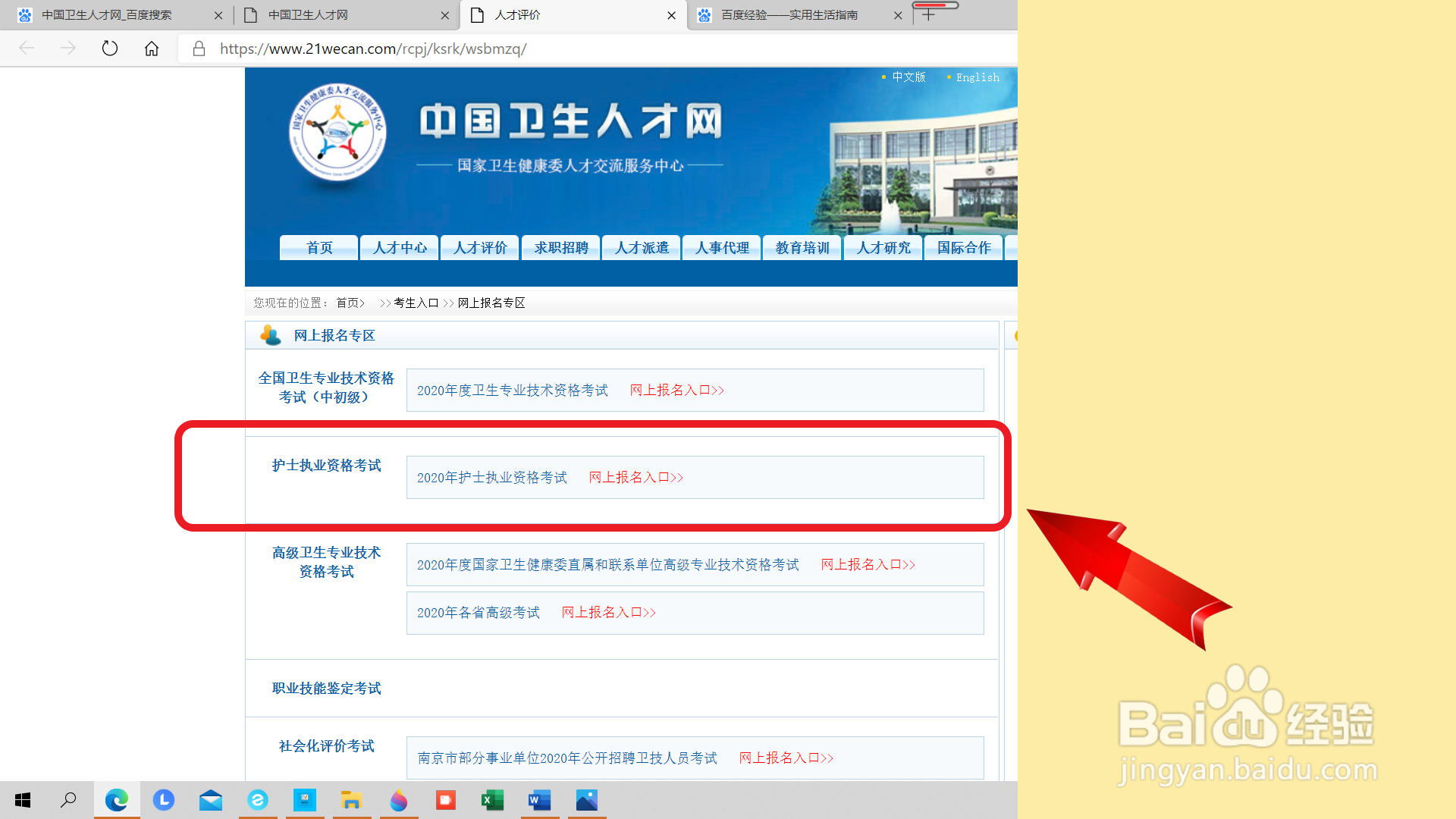The height and width of the screenshot is (819, 1456).
Task: Open 网上报名入口 for 国家卫生健康委直属高级考试
Action: point(868,565)
